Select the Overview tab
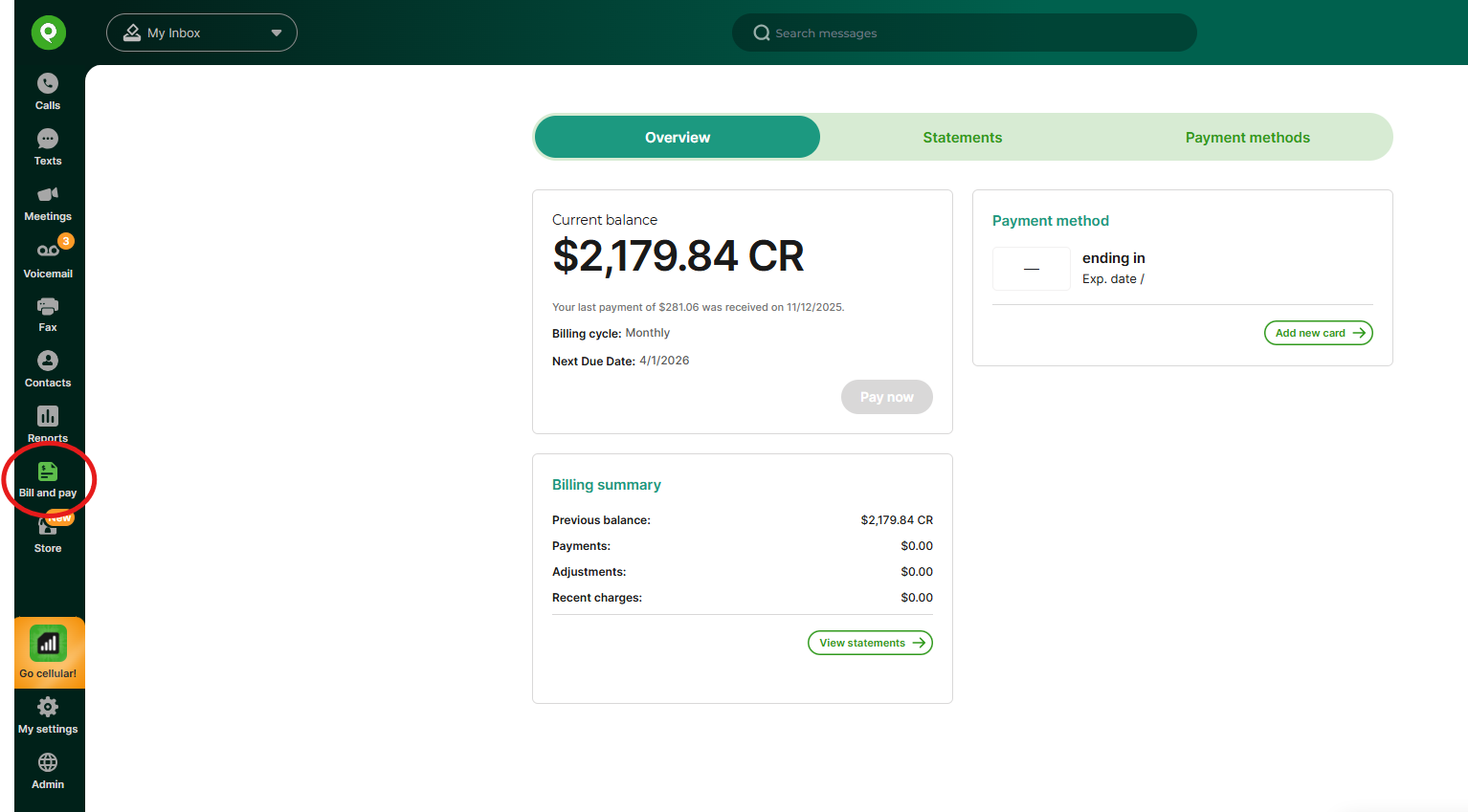 coord(678,137)
